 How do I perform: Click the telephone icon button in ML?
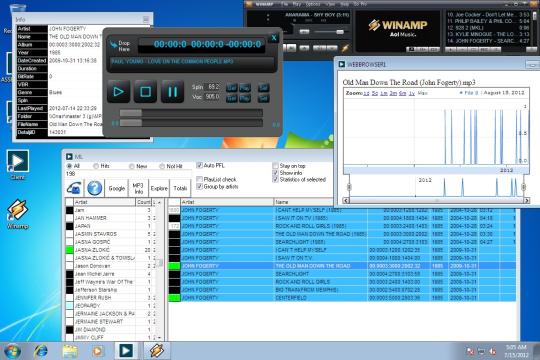(x=74, y=188)
